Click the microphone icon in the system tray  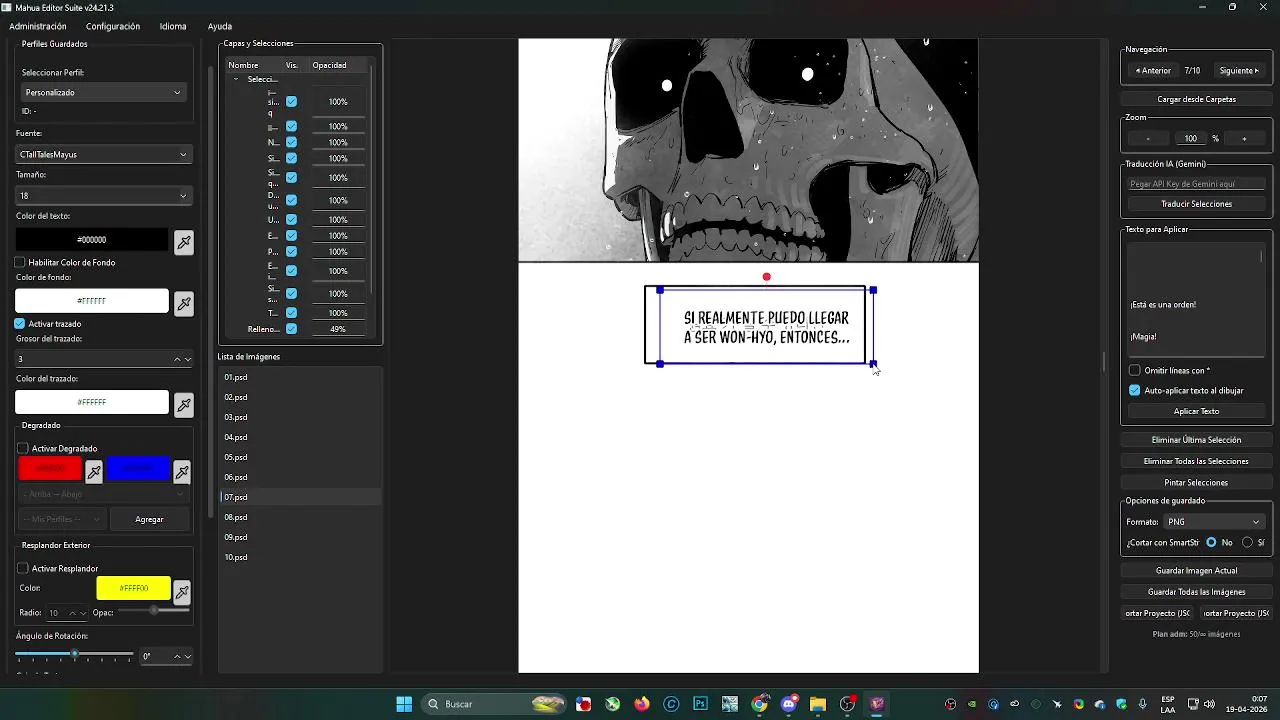[1142, 704]
